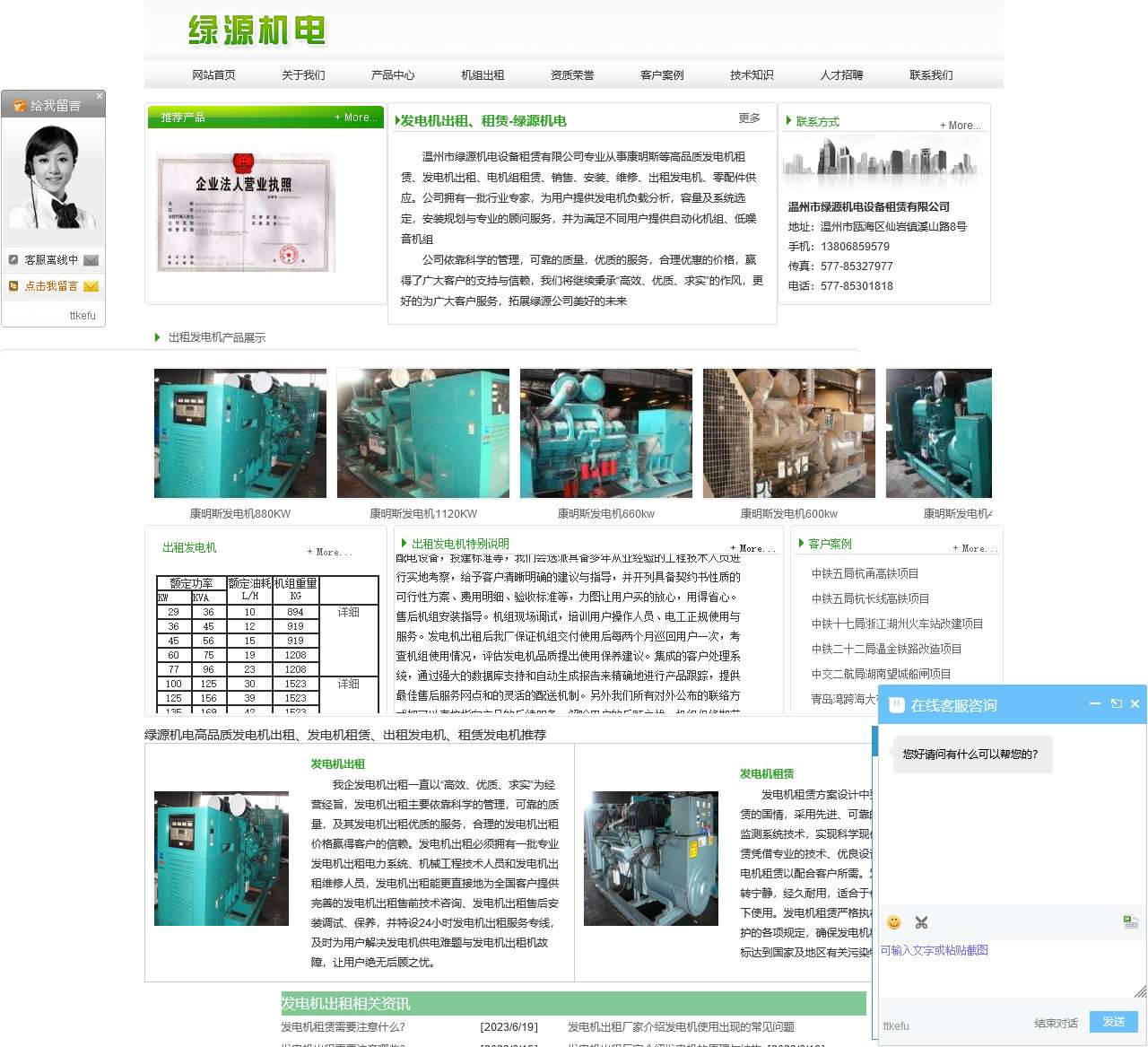This screenshot has width=1148, height=1047.
Task: Click the 康明斯发电机660kw caption link
Action: pyautogui.click(x=606, y=514)
